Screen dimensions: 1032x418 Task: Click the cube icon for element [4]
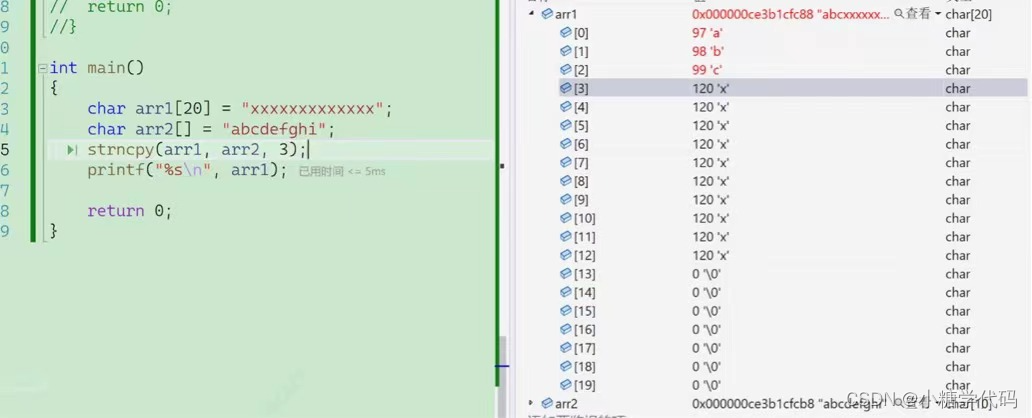(565, 106)
